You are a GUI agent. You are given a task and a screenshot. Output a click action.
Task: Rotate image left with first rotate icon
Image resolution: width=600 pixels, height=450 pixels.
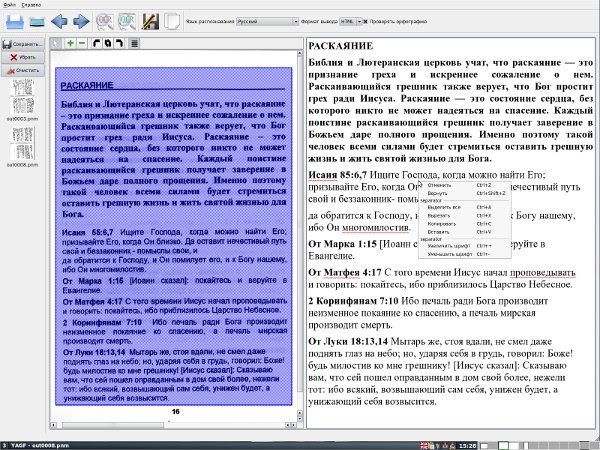click(x=96, y=43)
